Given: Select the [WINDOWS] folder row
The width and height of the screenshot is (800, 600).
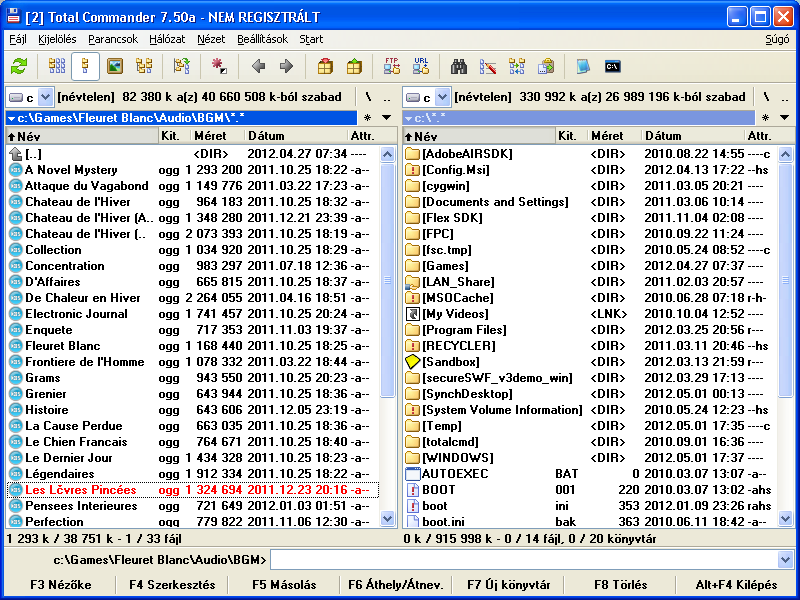Looking at the screenshot, I should coord(590,458).
